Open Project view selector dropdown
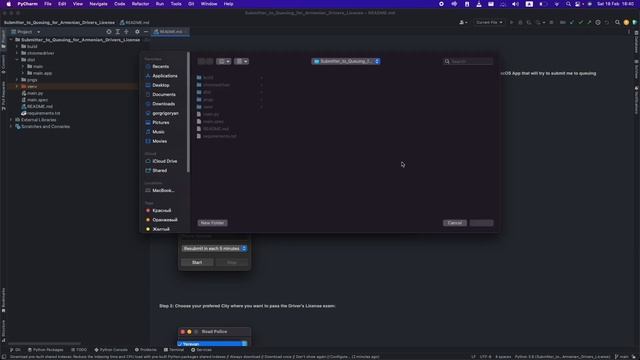The image size is (640, 360). pos(26,32)
